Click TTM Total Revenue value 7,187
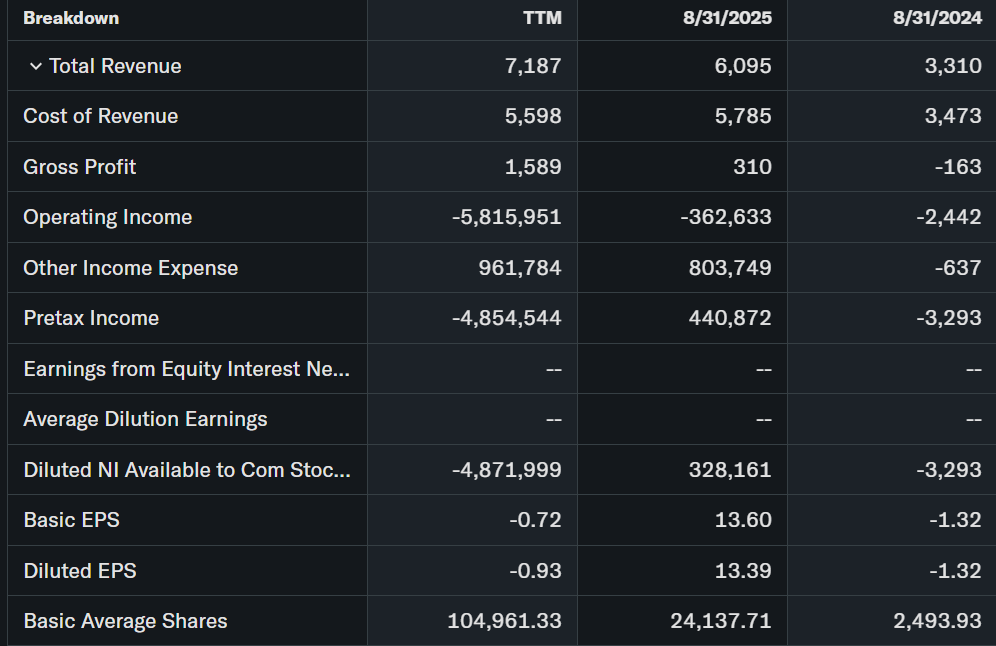 click(533, 66)
